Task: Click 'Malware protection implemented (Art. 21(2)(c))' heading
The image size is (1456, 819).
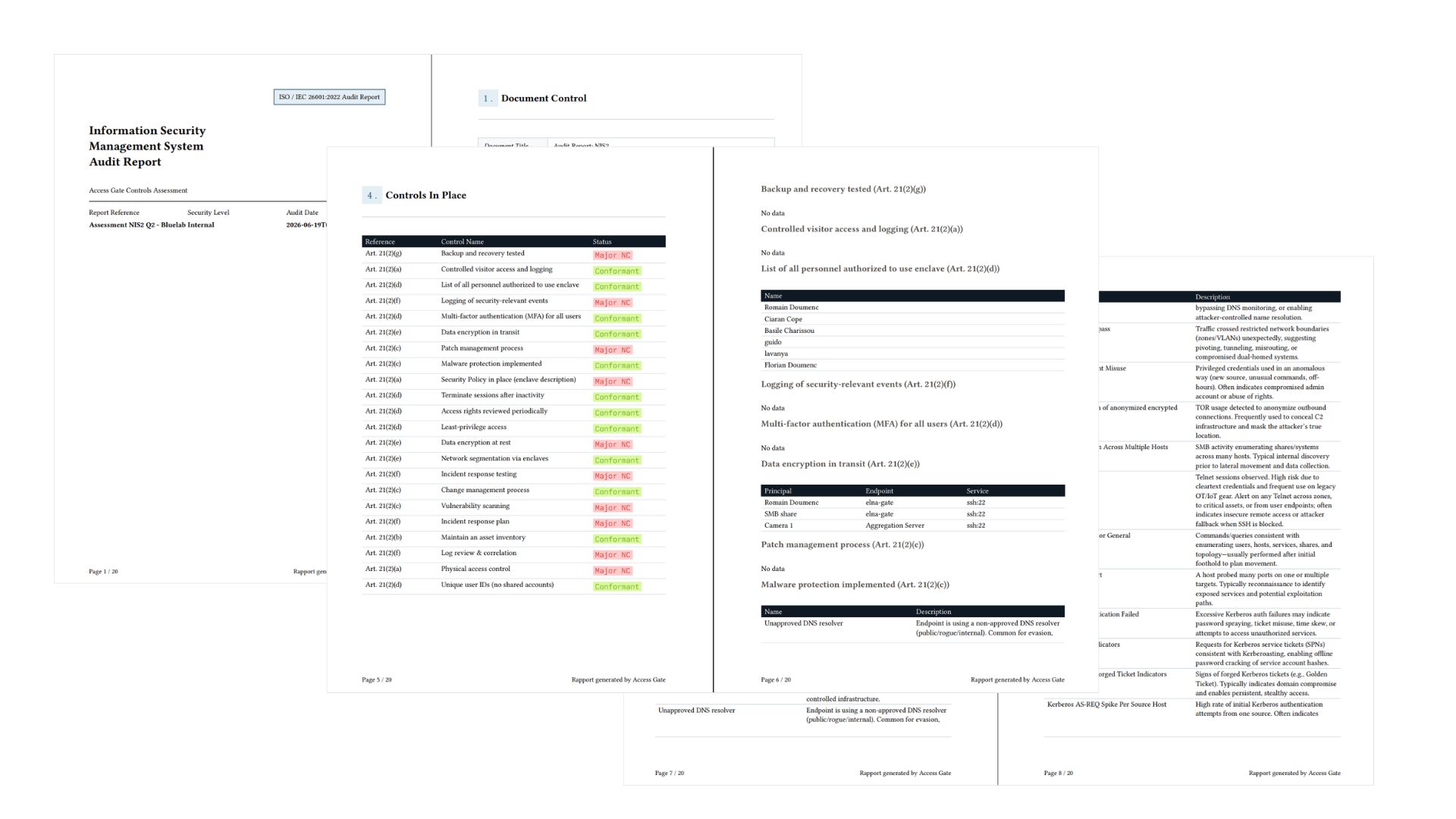Action: pyautogui.click(x=855, y=585)
